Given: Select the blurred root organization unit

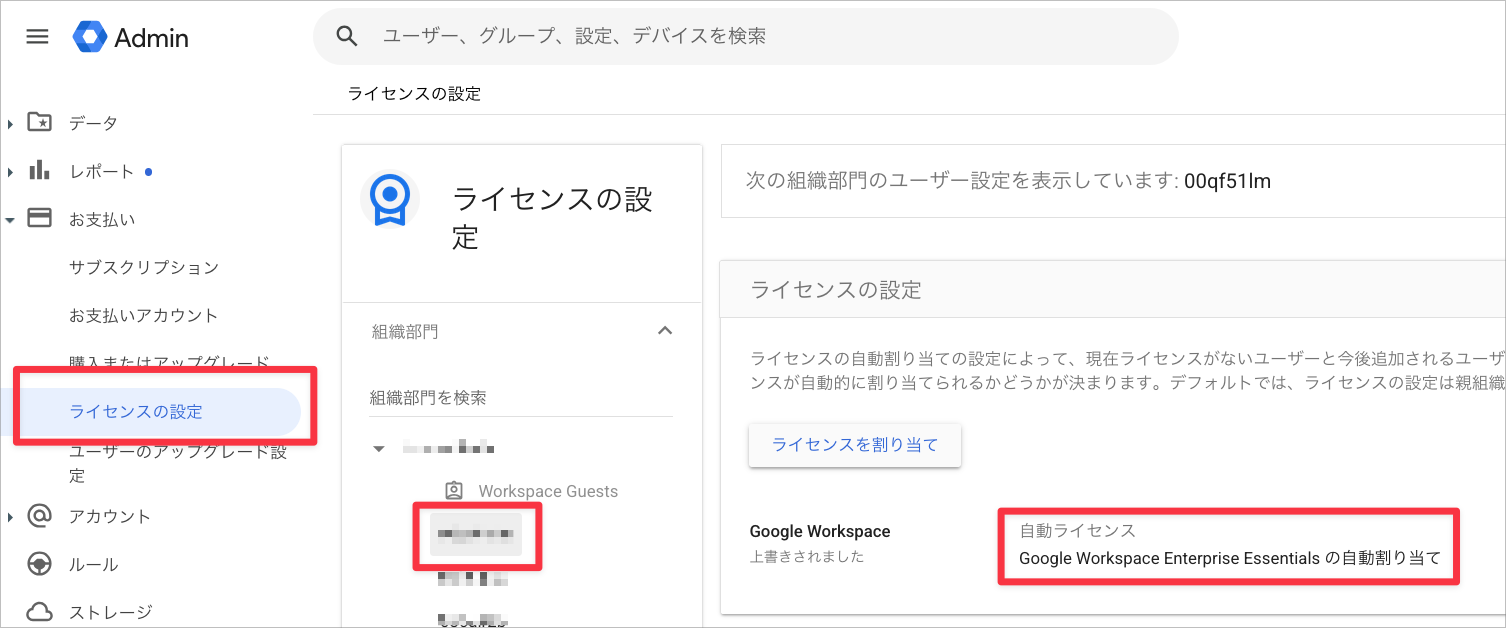Looking at the screenshot, I should (450, 448).
